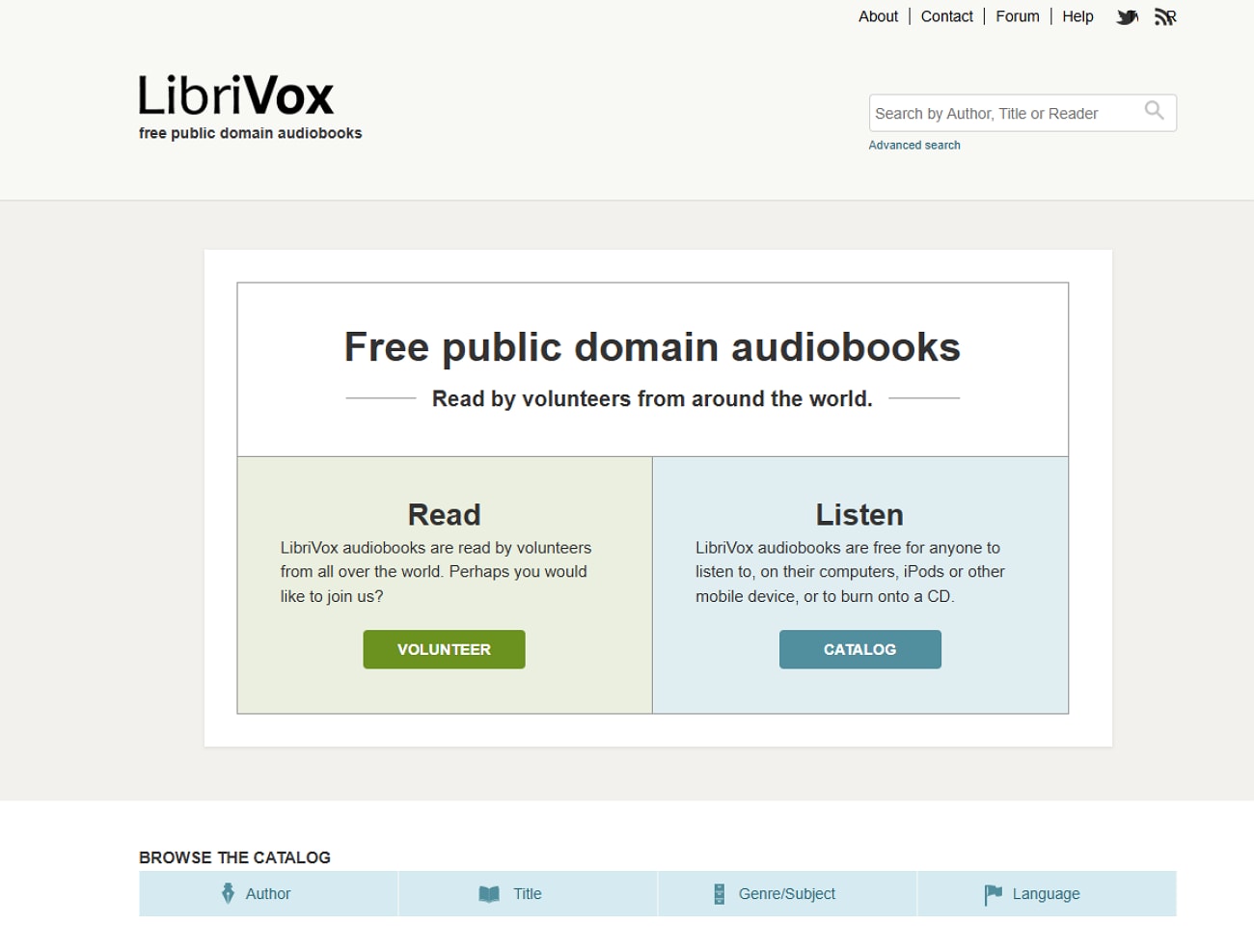The image size is (1254, 952).
Task: Click the 'free public domain audiobooks' tagline under logo
Action: [251, 133]
